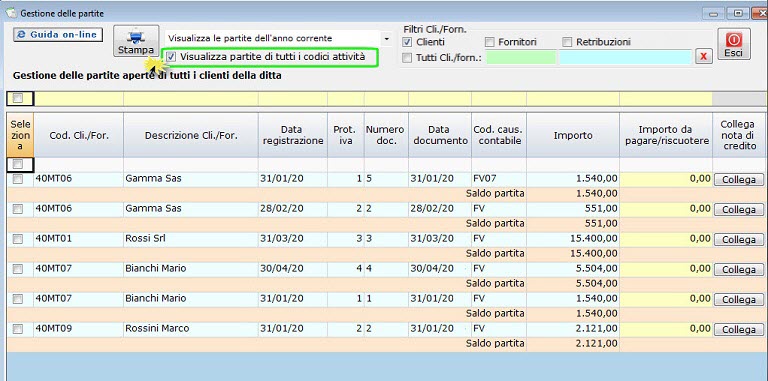This screenshot has width=768, height=381.
Task: Click Rossi Srl importo da pagare 0,00 cell
Action: pyautogui.click(x=666, y=239)
